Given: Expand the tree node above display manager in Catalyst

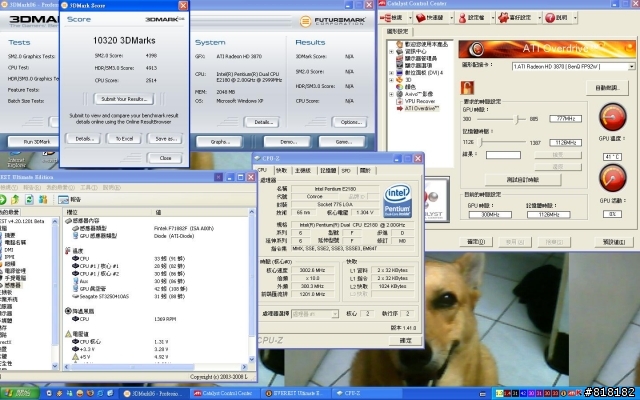Looking at the screenshot, I should (391, 51).
